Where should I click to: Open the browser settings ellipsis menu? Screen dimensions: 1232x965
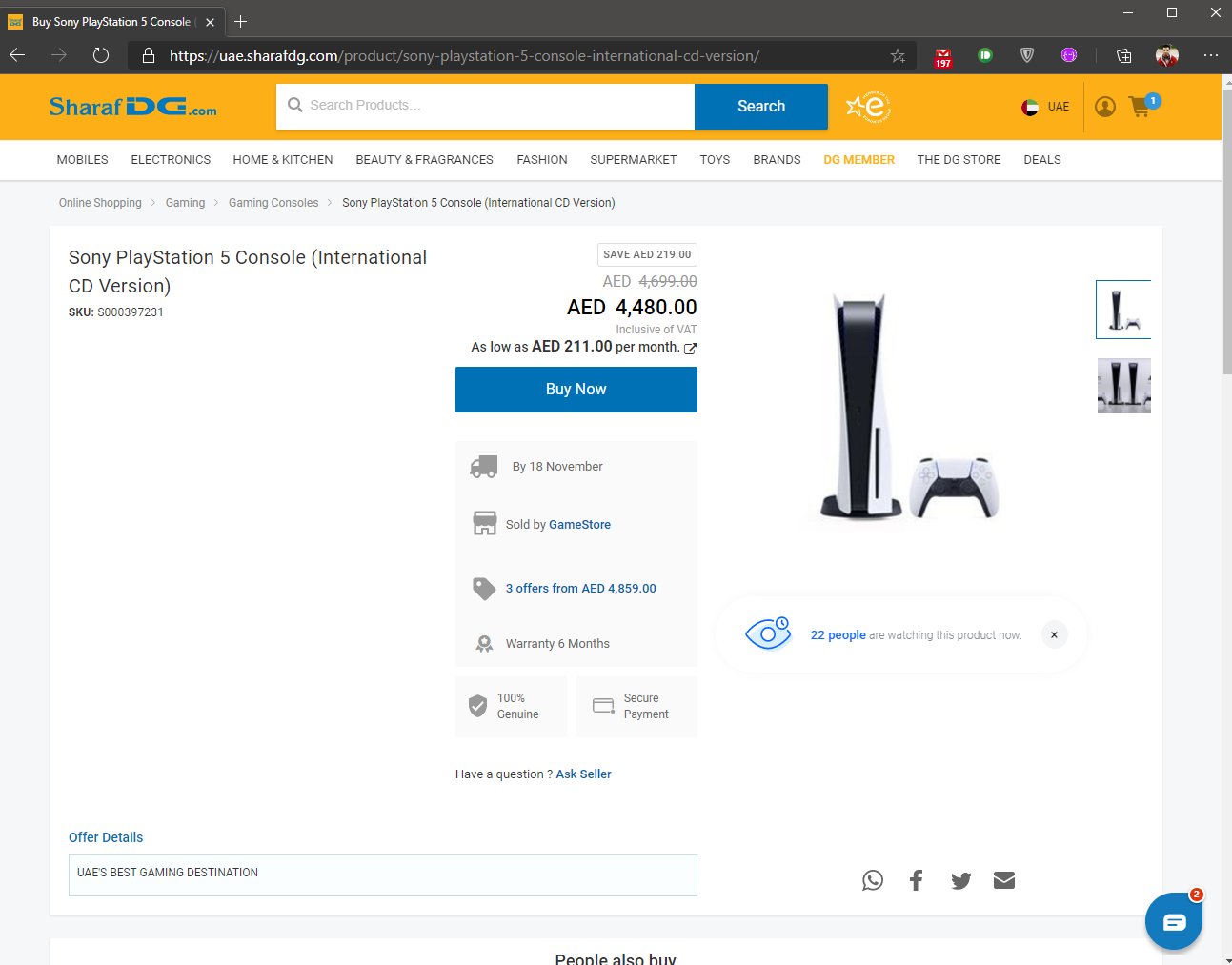click(x=1210, y=55)
